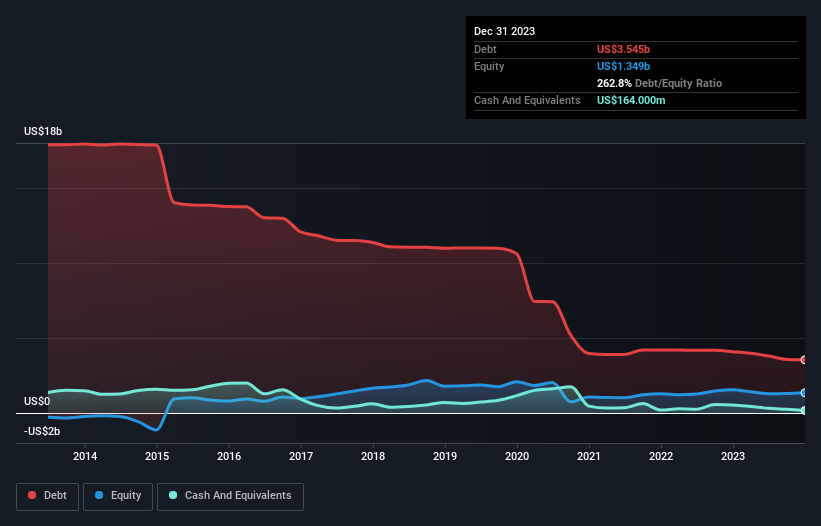The width and height of the screenshot is (821, 526).
Task: Toggle the Debt series legend button
Action: [48, 496]
